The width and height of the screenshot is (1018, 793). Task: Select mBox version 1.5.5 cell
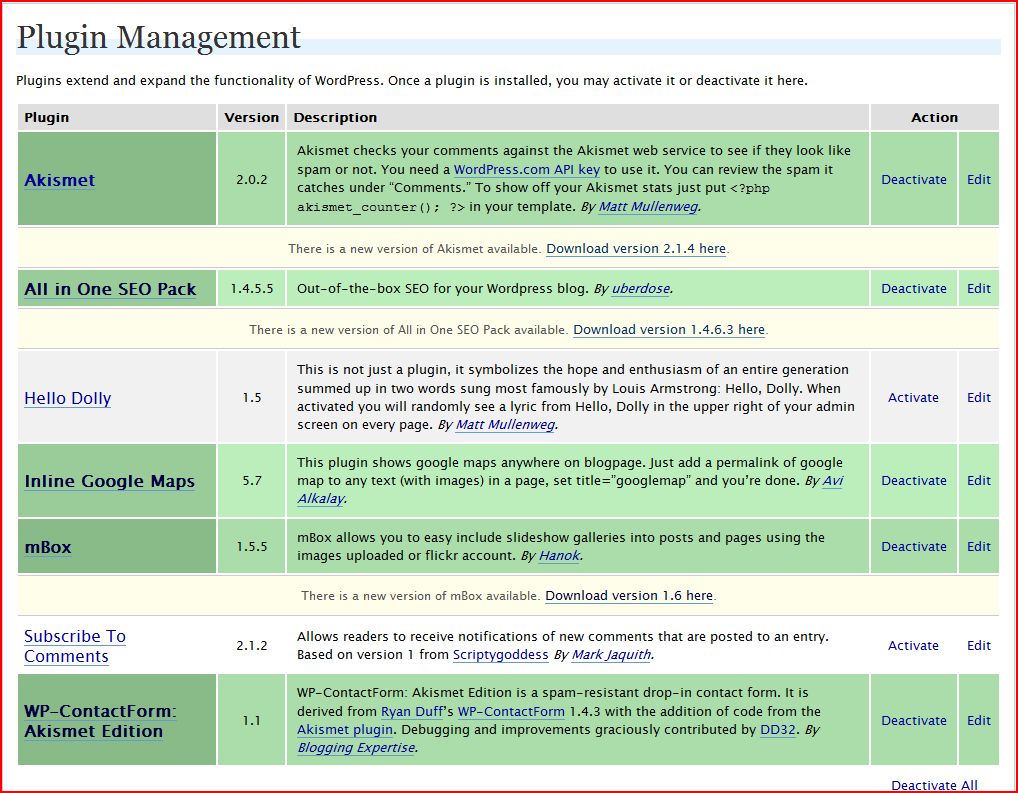coord(251,546)
